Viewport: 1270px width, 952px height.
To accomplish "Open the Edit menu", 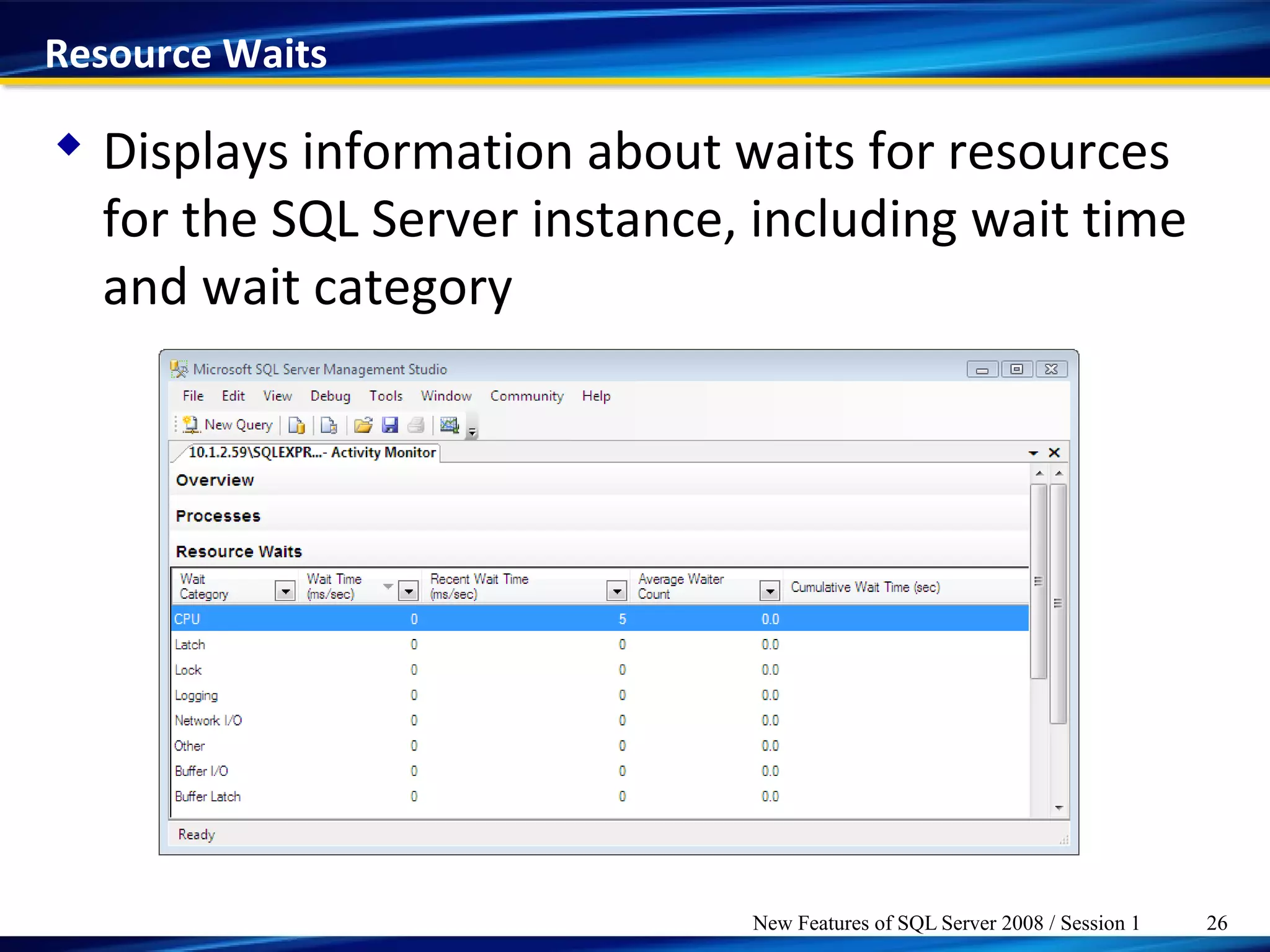I will tap(233, 396).
